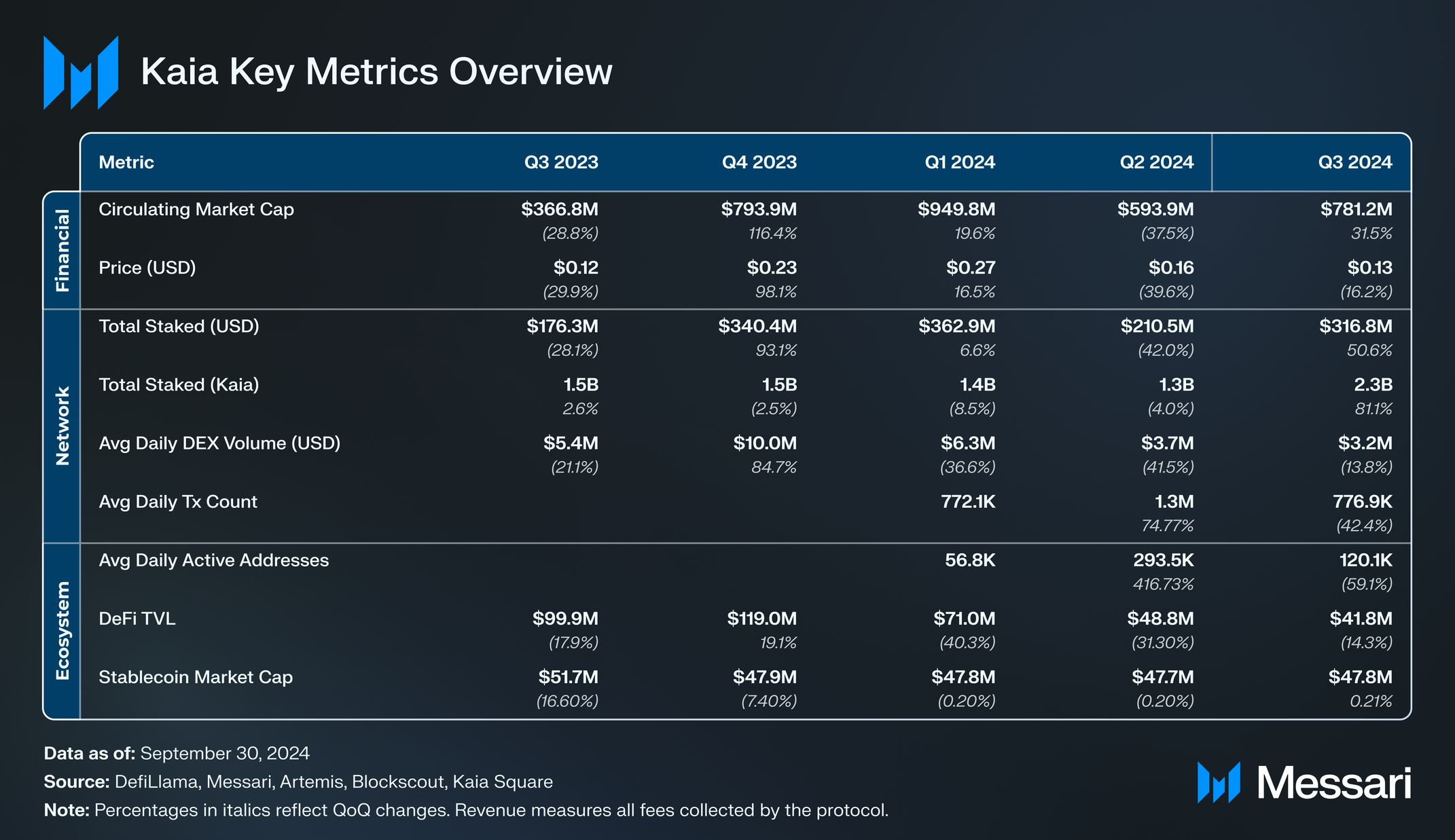Image resolution: width=1455 pixels, height=840 pixels.
Task: Select the $41.8M DeFi TVL value
Action: [1361, 618]
